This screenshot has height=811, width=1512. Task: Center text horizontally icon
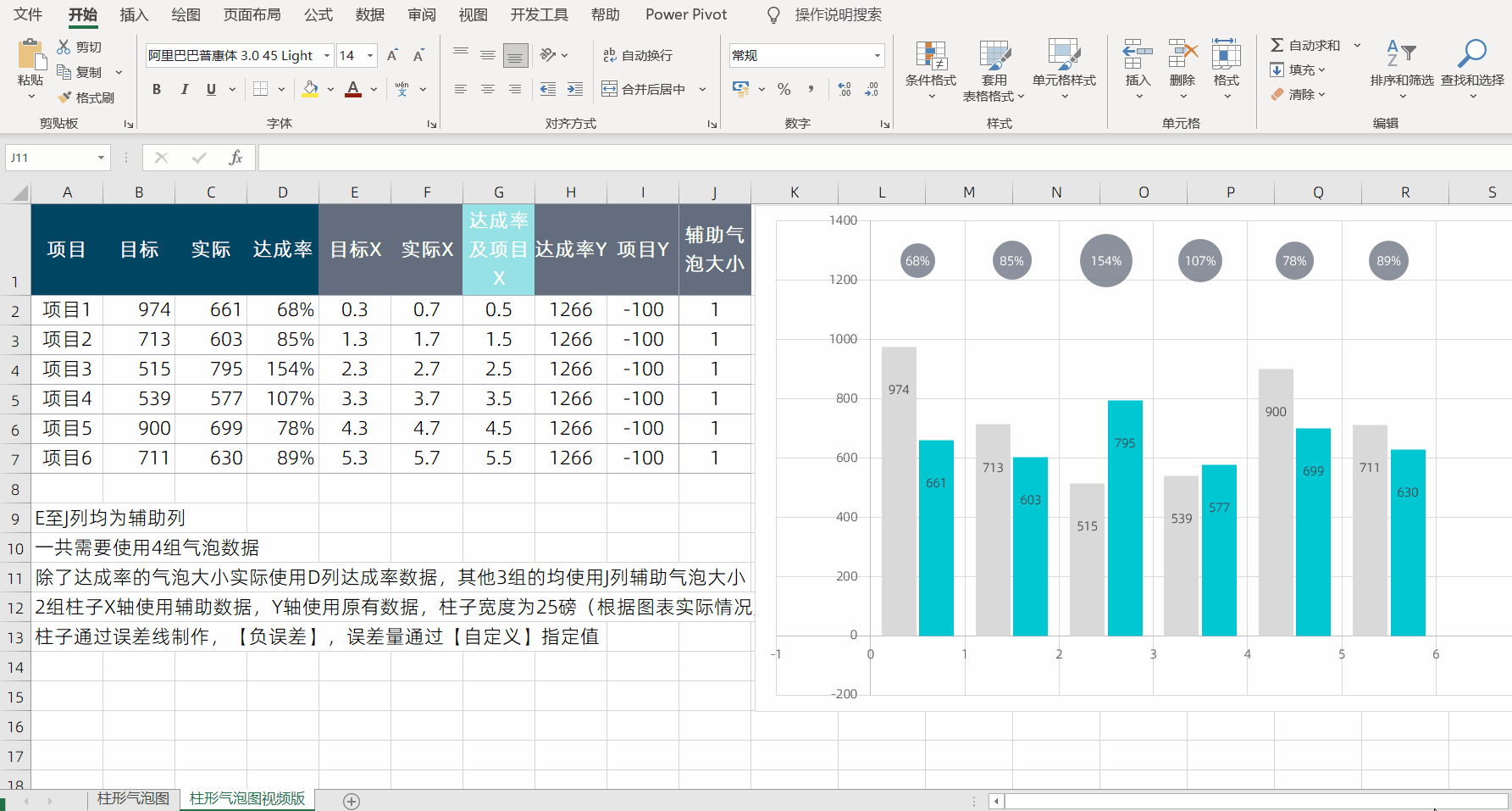(x=488, y=89)
